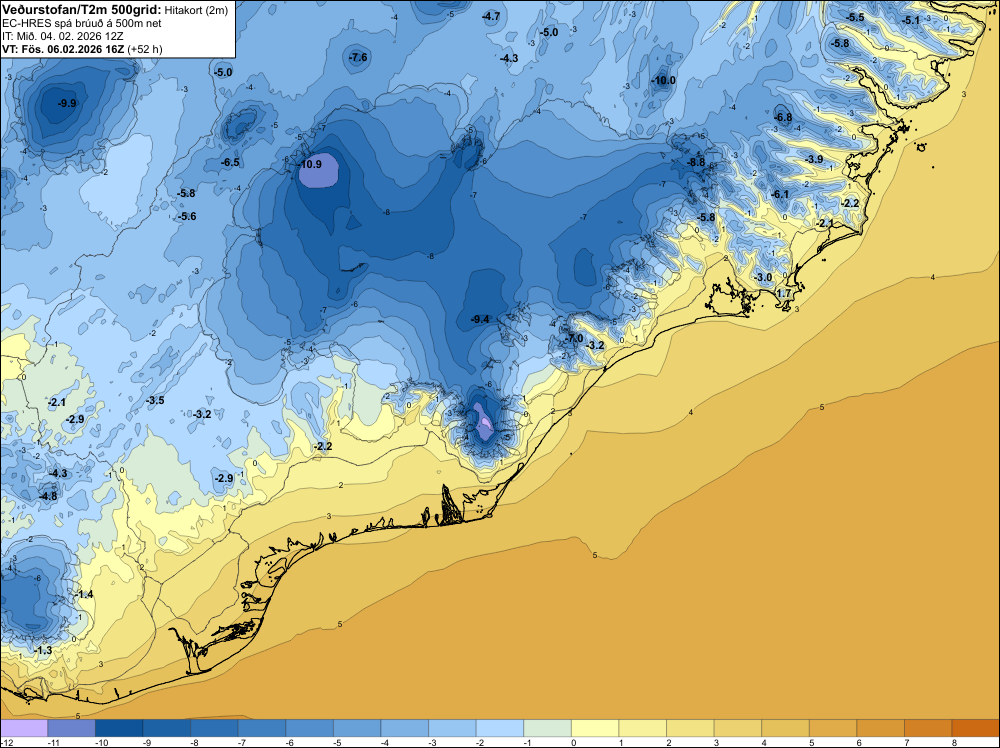Click the -6.1 temperature label
1000x748 pixels.
tap(780, 194)
